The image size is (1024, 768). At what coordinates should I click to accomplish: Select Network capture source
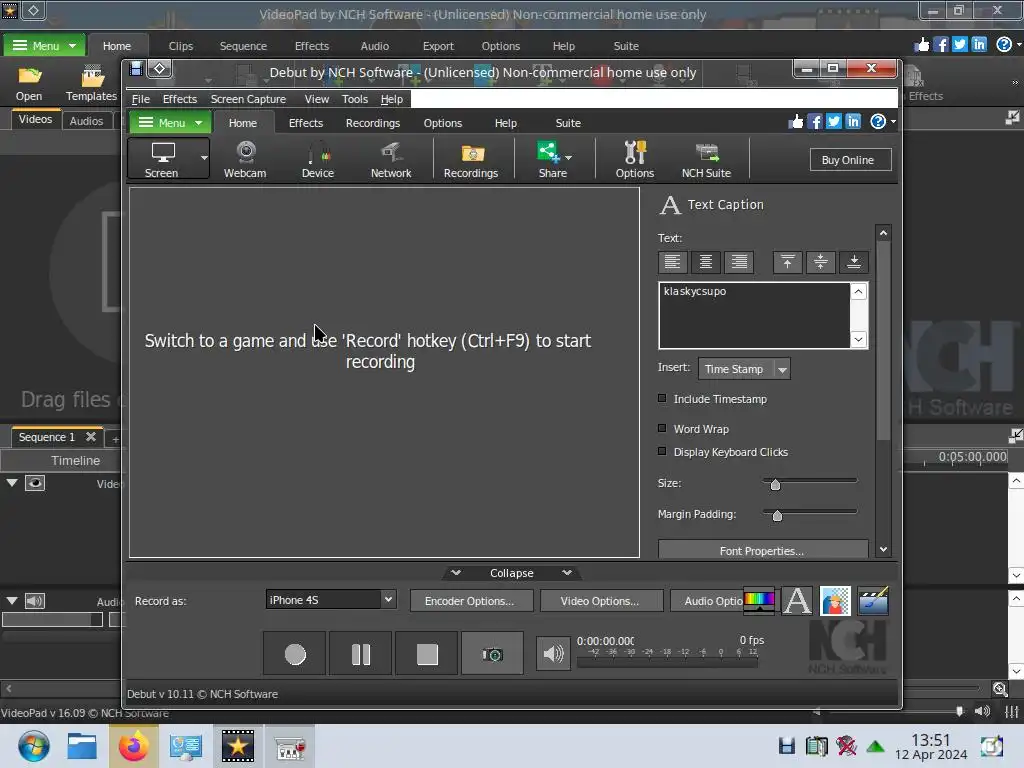391,159
